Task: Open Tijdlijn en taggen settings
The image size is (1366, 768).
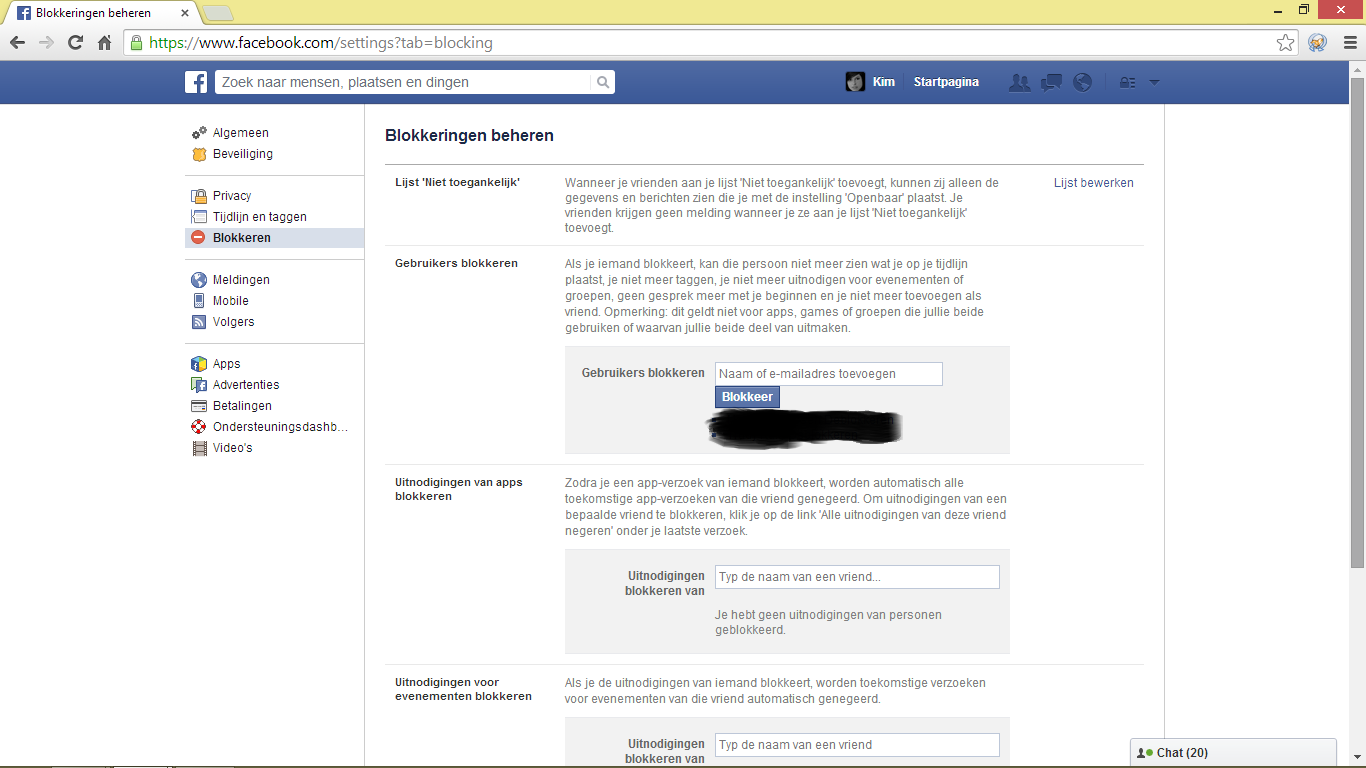Action: (259, 217)
